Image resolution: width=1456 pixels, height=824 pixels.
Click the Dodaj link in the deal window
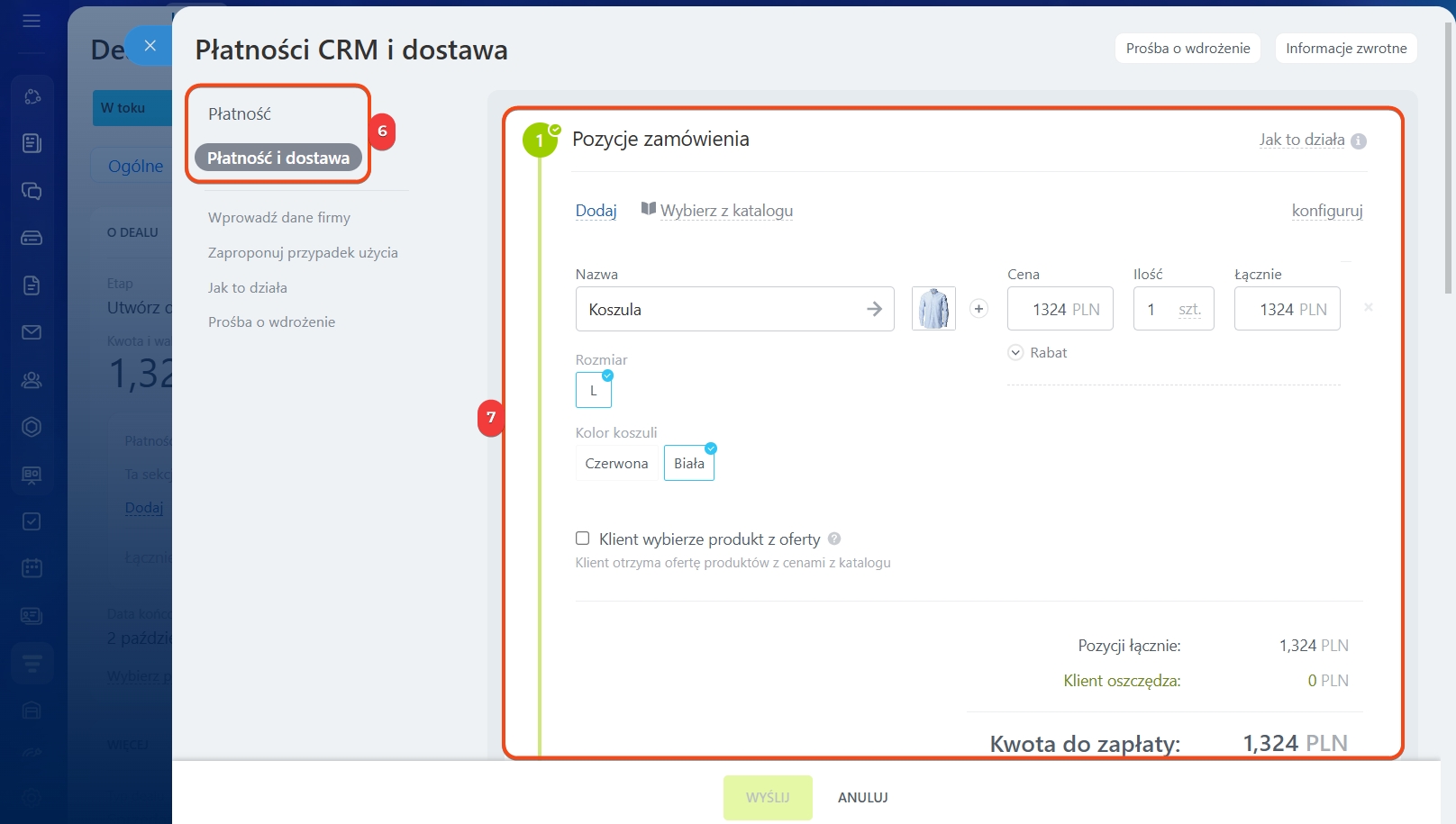tap(144, 508)
